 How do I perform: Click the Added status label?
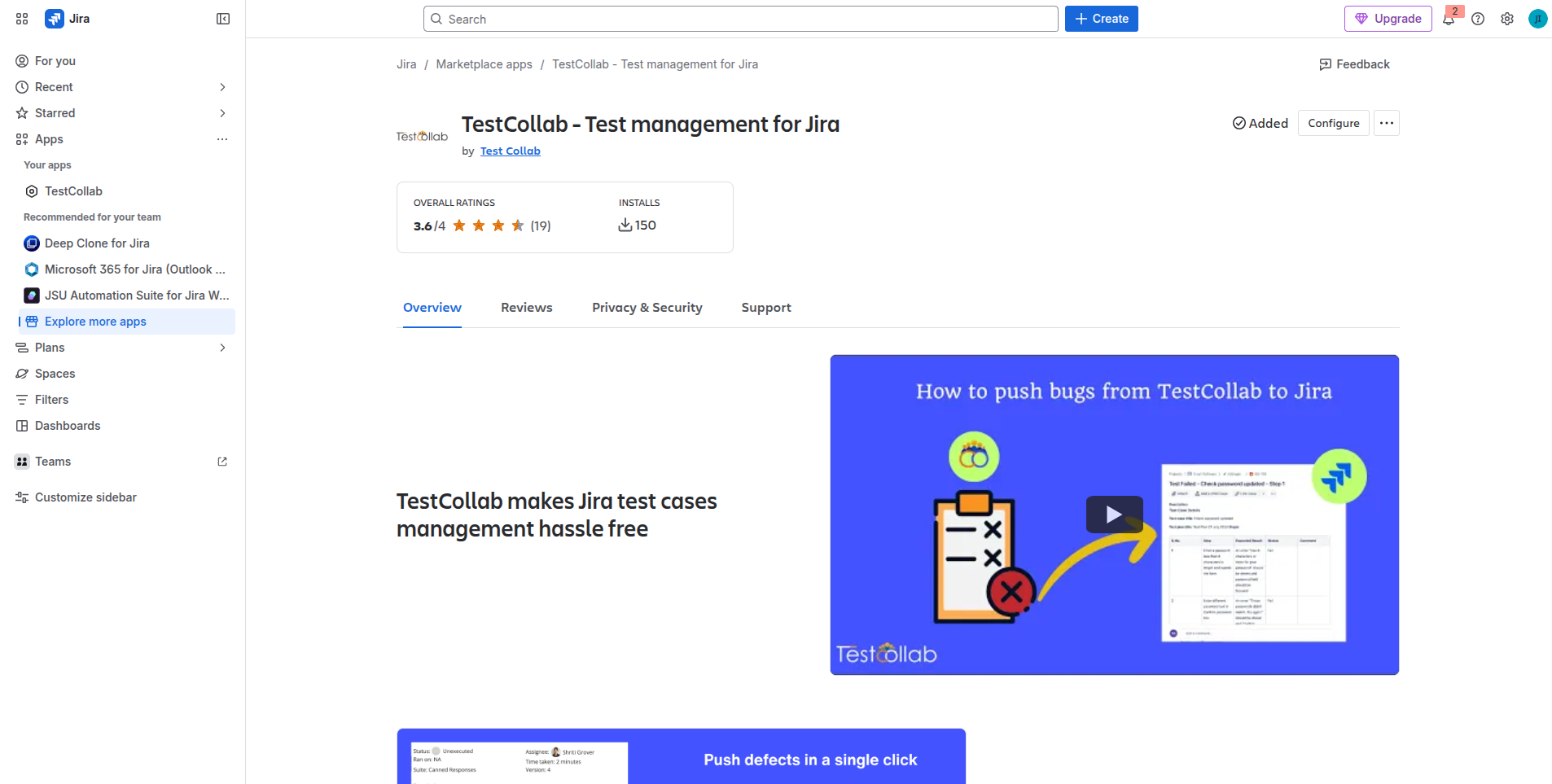point(1260,123)
